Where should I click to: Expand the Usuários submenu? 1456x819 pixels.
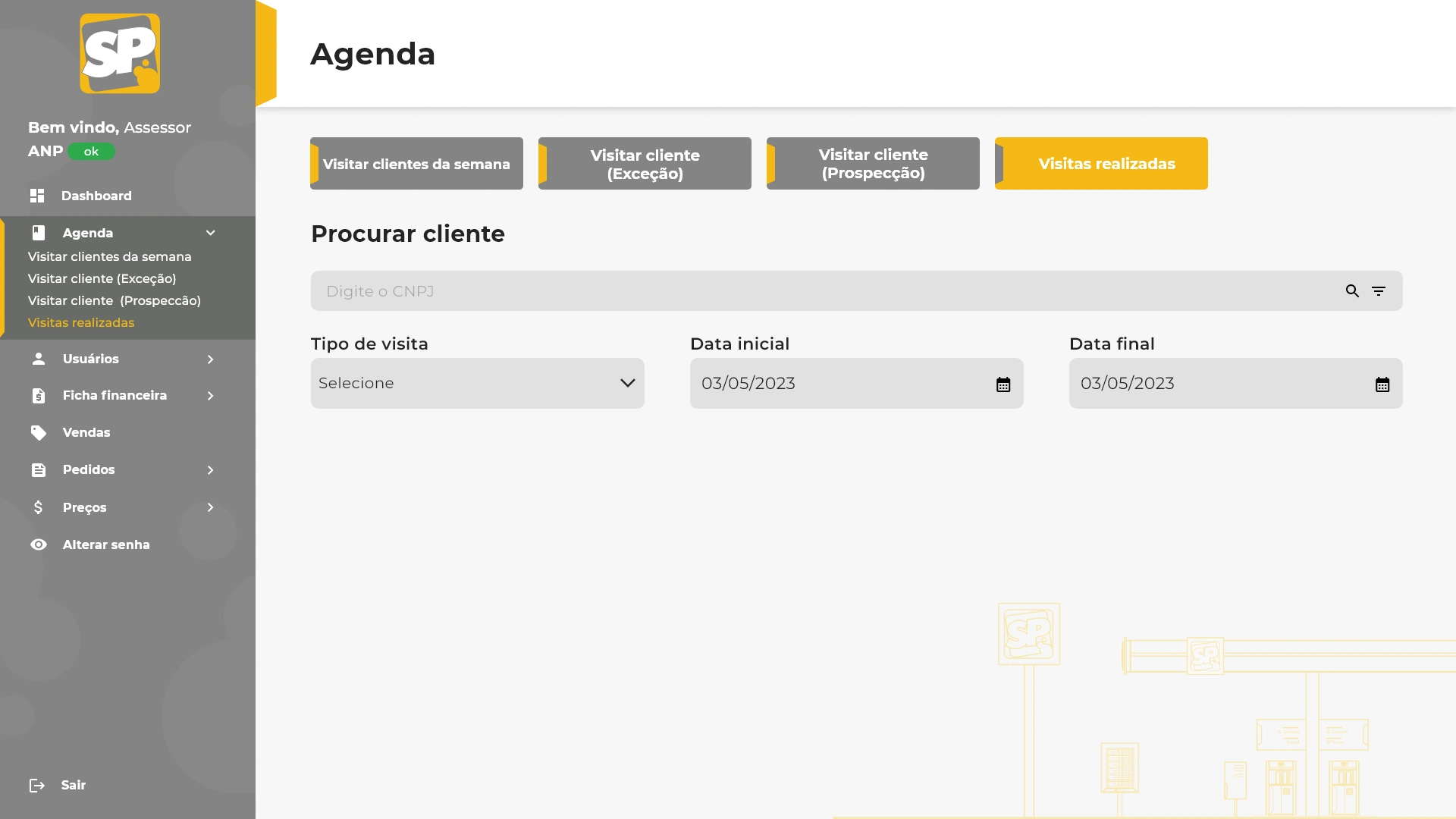pos(211,359)
